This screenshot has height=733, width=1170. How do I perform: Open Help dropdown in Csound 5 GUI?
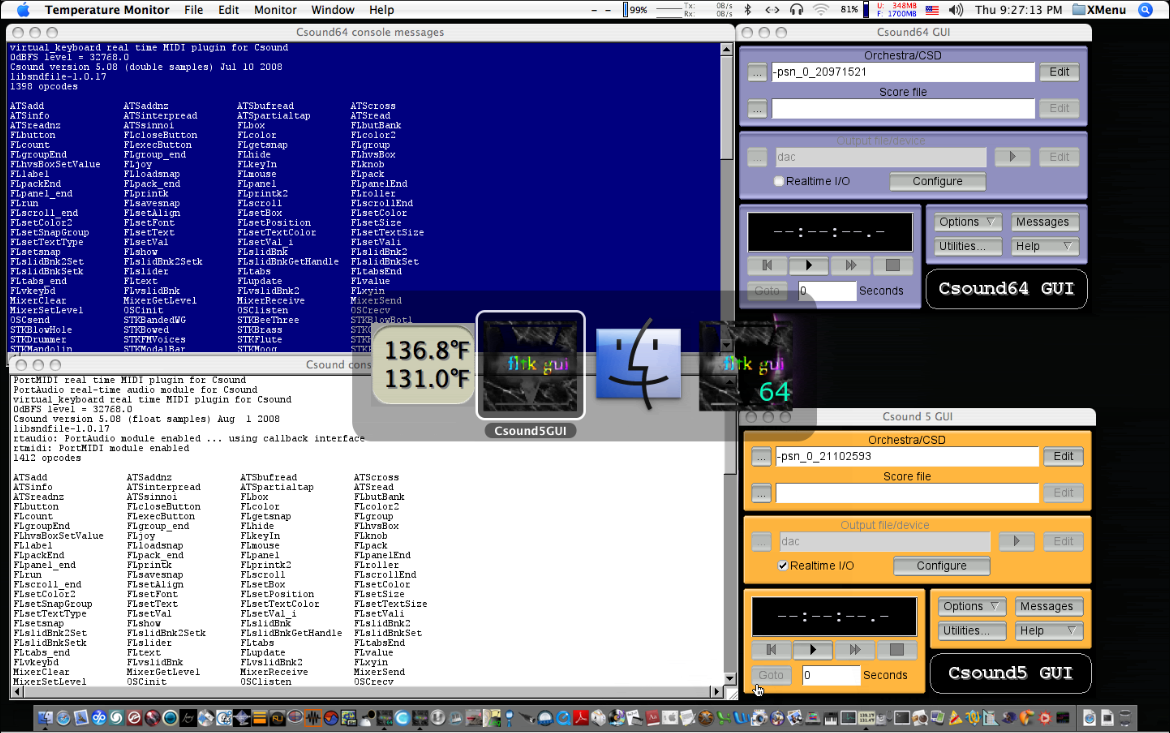coord(1049,631)
